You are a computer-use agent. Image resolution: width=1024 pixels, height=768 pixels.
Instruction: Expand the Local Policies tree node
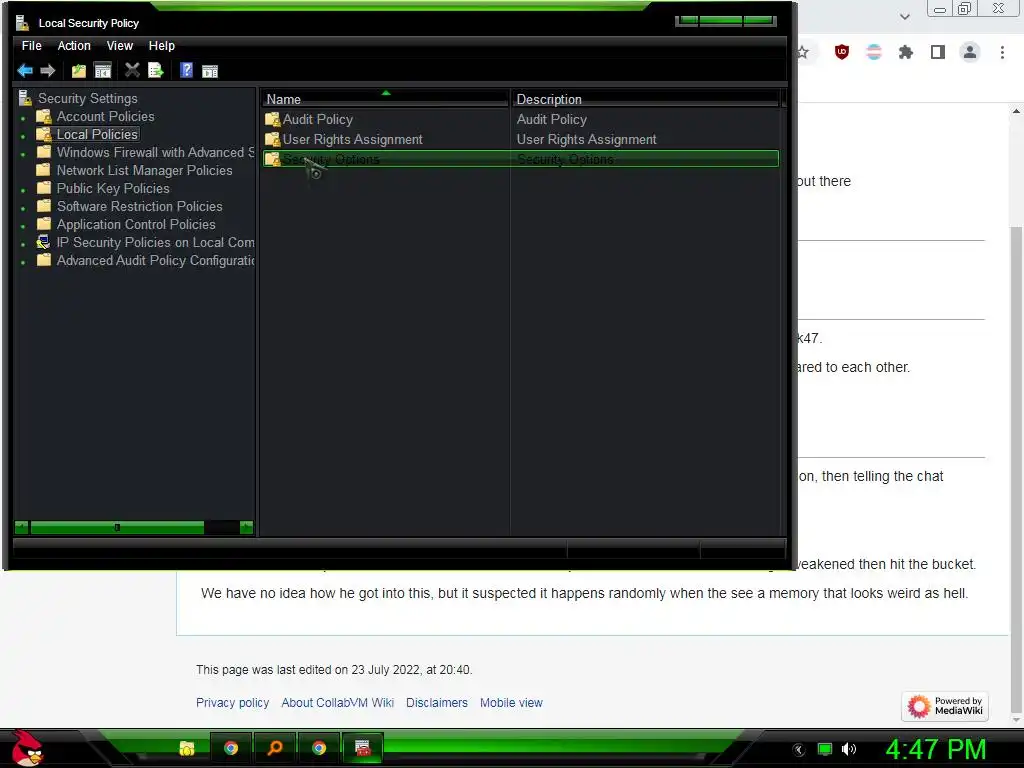click(x=24, y=136)
